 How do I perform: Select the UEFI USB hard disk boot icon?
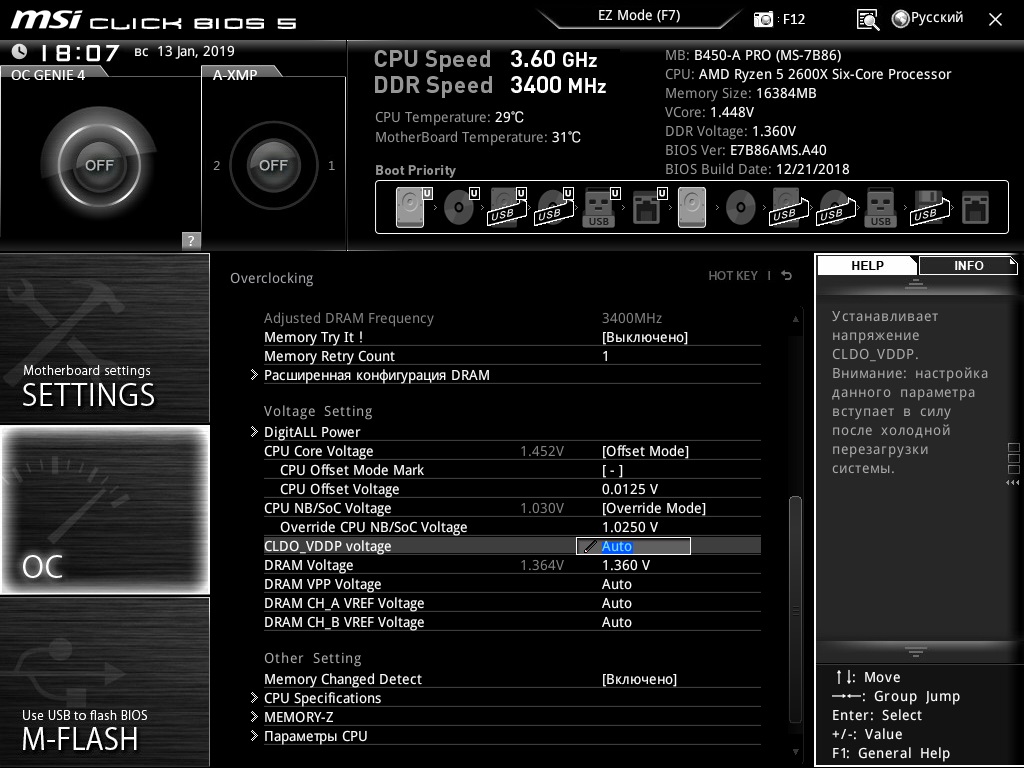tap(507, 207)
